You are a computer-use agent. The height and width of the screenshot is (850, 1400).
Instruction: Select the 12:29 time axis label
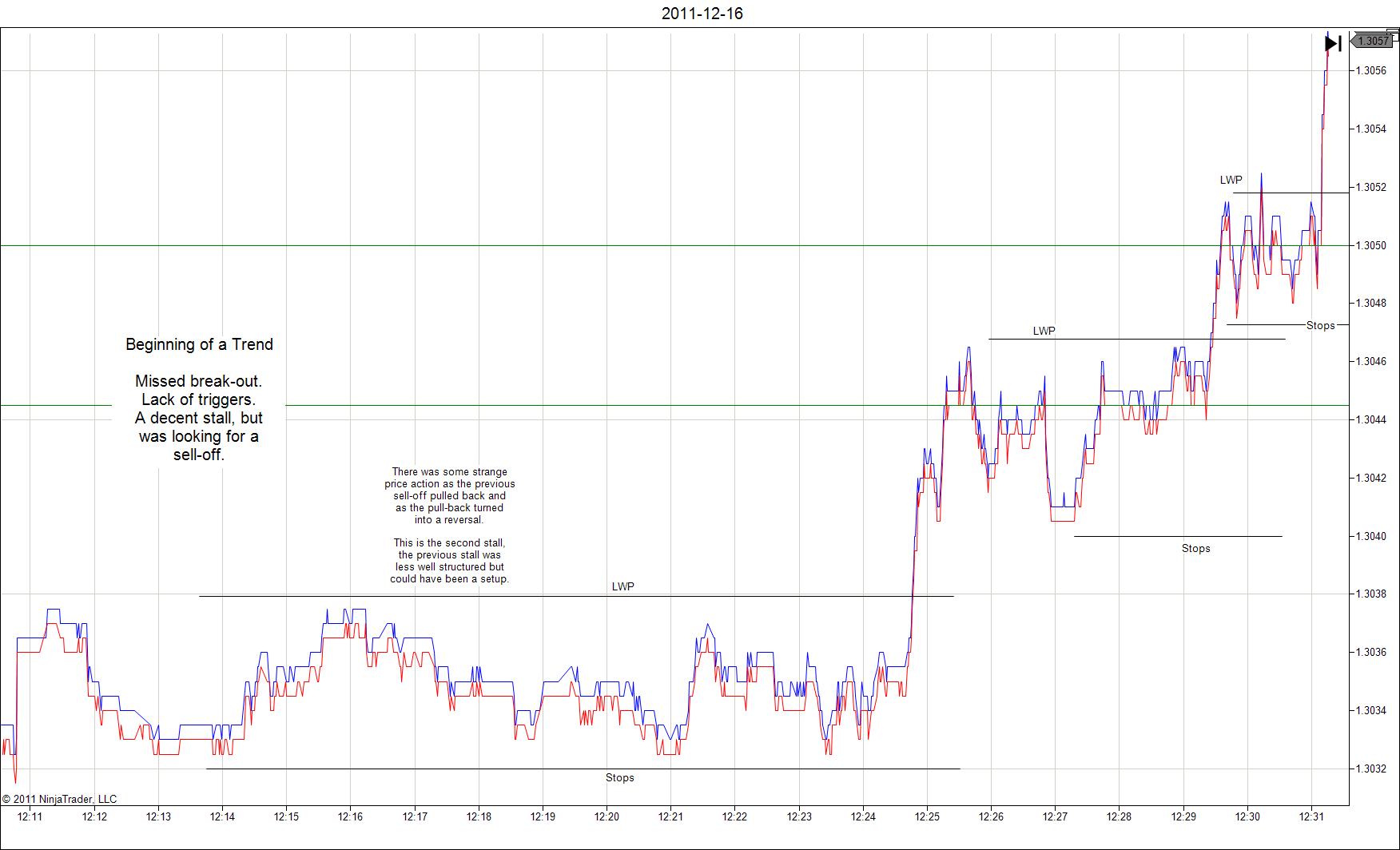[x=1183, y=816]
